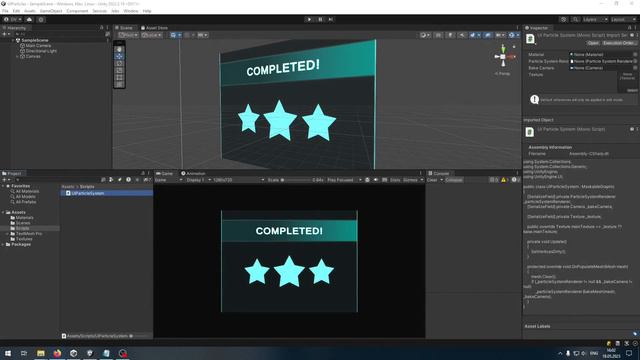Toggle grid visibility in Scene toolbar
Screen dimensions: 640x360
pyautogui.click(x=176, y=35)
